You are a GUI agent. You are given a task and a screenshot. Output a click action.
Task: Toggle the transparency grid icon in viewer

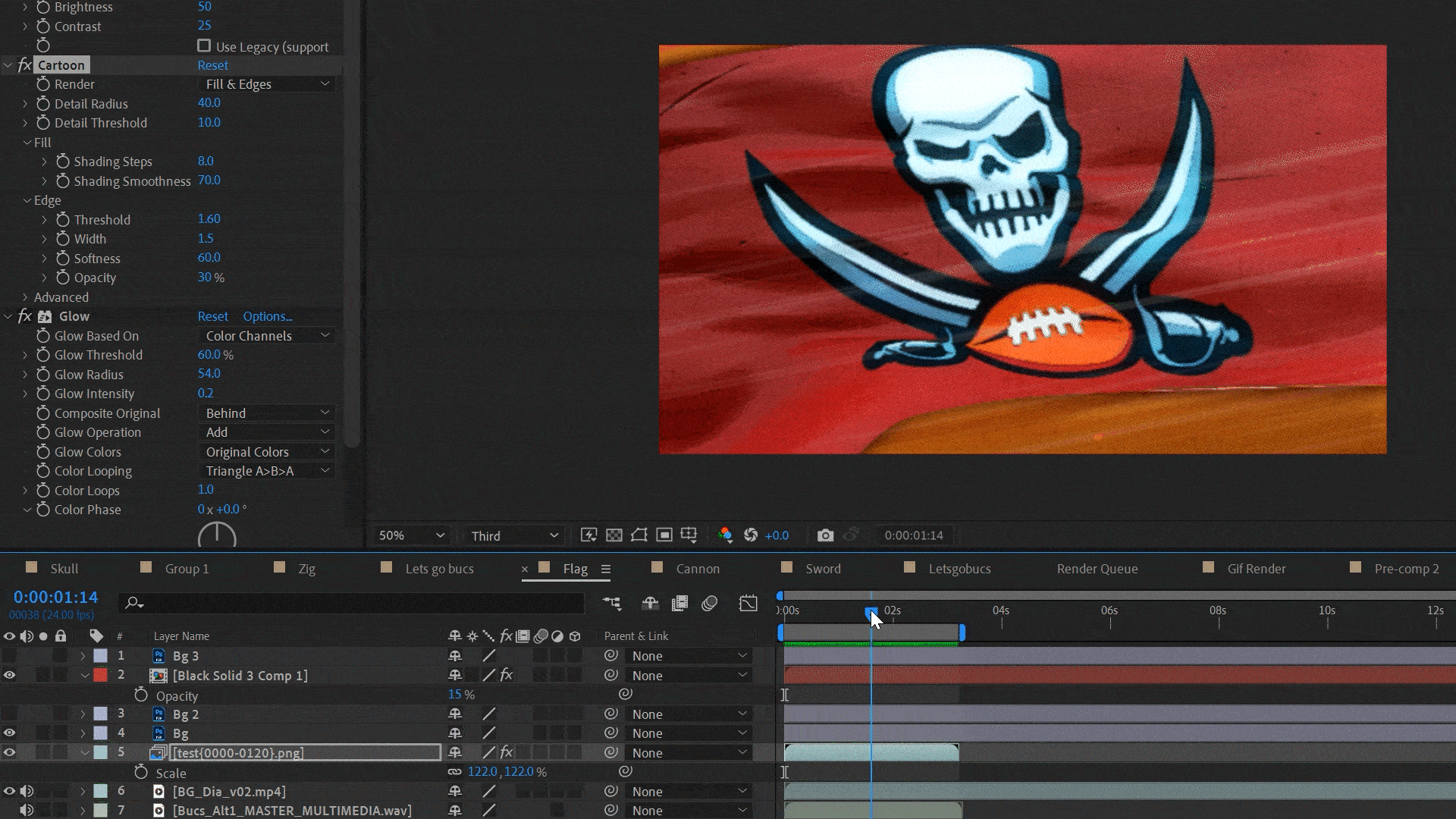(614, 535)
